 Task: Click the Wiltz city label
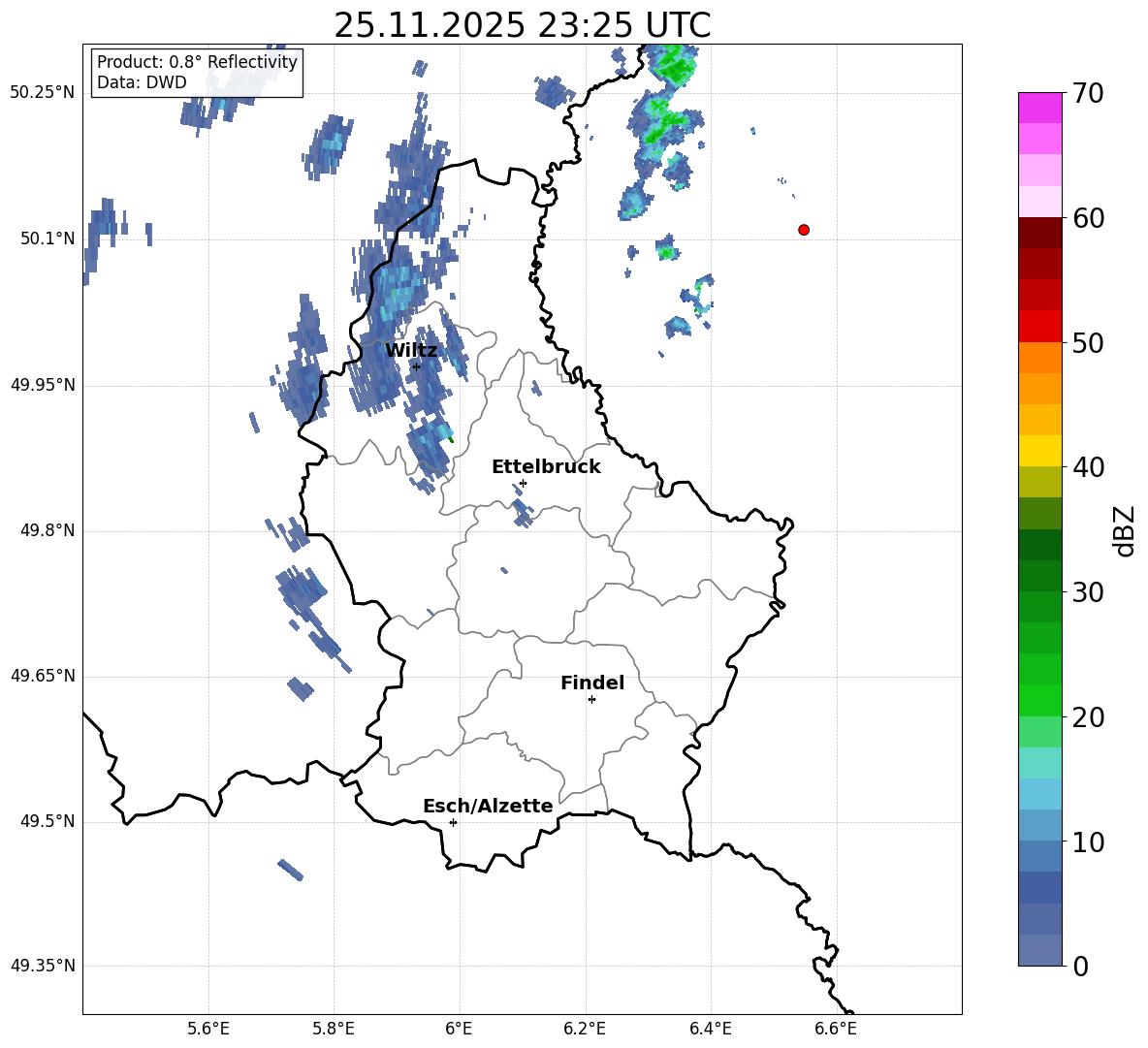[411, 350]
